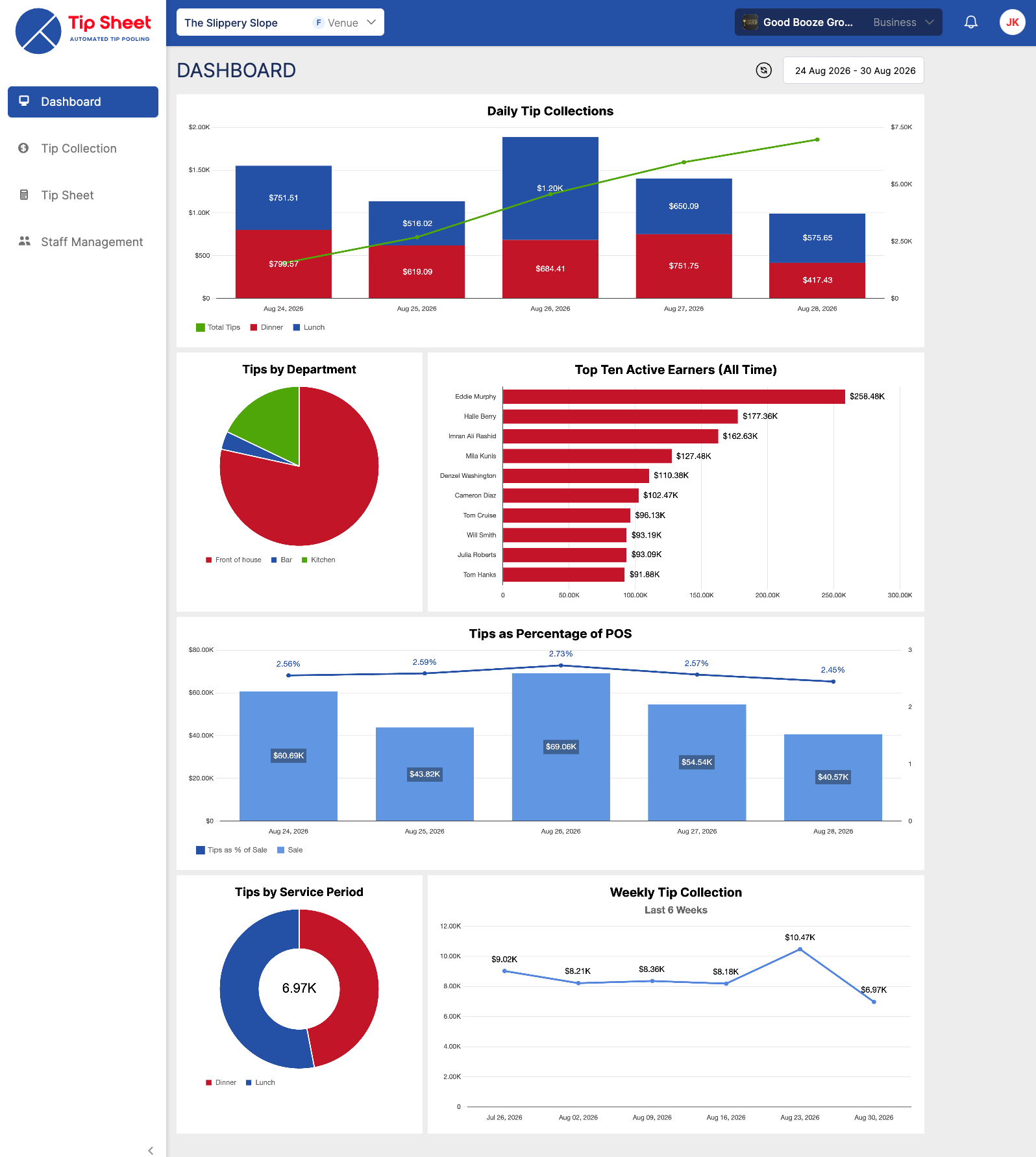Screen dimensions: 1036x1157
Task: Click the $10.47K weekly data point
Action: point(800,949)
